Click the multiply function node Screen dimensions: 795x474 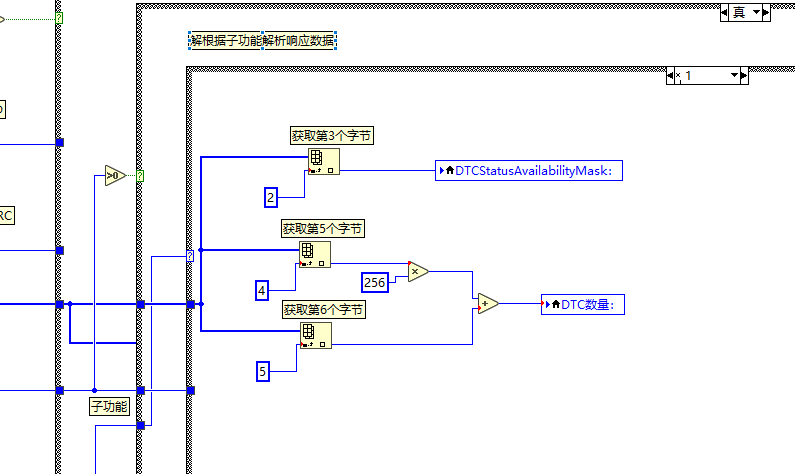pos(418,272)
